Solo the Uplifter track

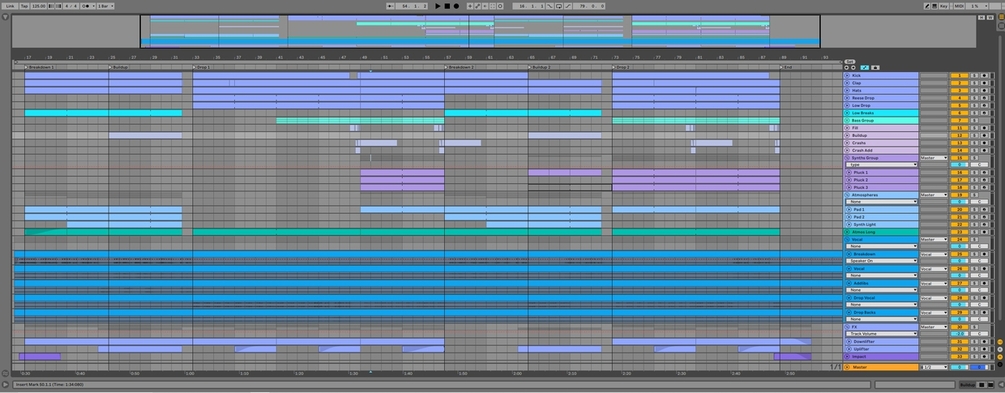coord(974,349)
